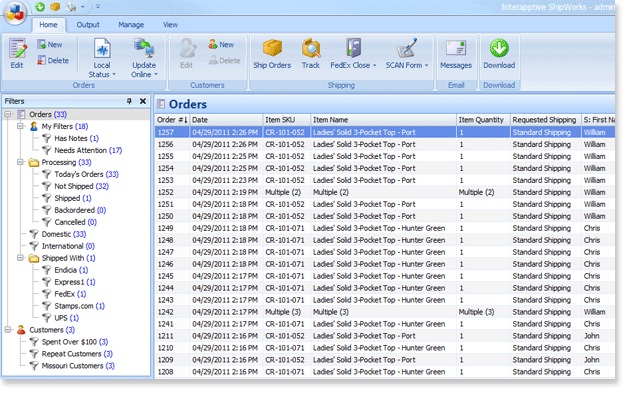Switch to the Output ribbon tab

pos(88,24)
